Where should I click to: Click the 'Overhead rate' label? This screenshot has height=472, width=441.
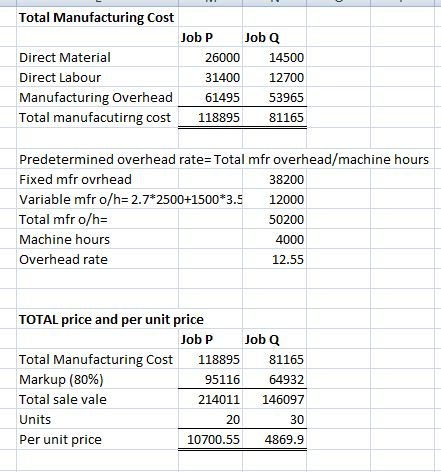[63, 259]
